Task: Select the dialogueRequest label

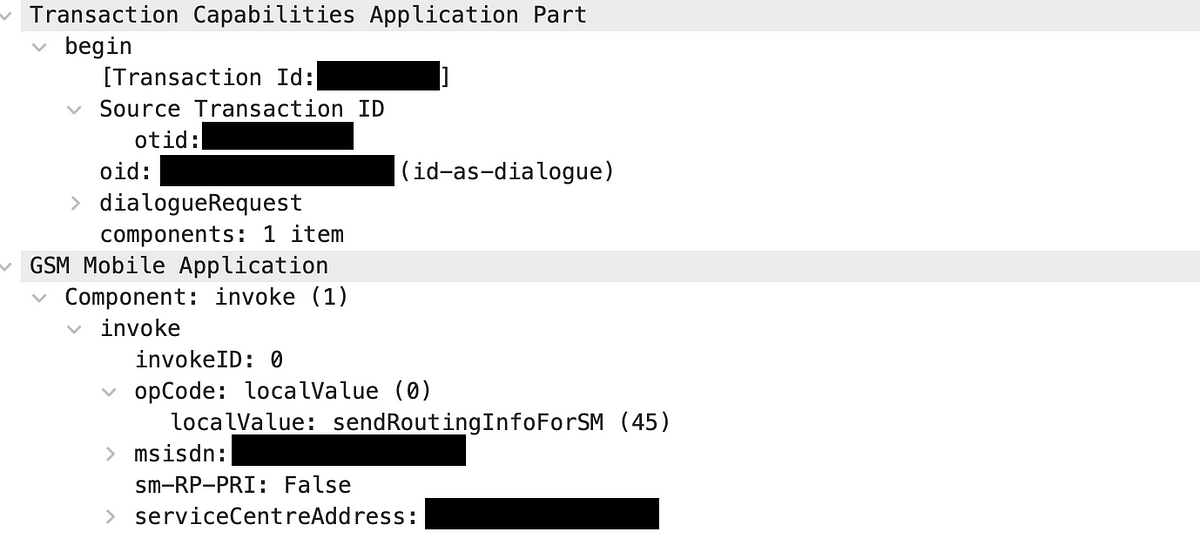Action: 200,203
